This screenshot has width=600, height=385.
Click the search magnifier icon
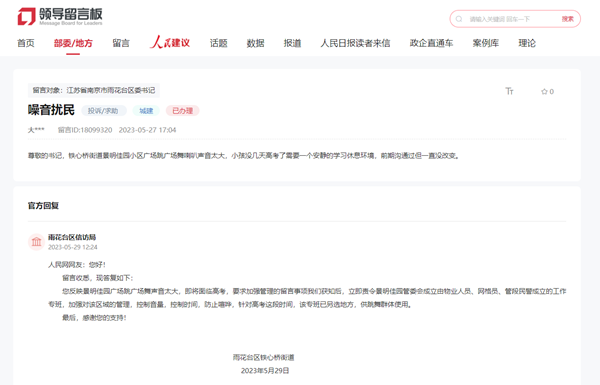click(x=459, y=19)
